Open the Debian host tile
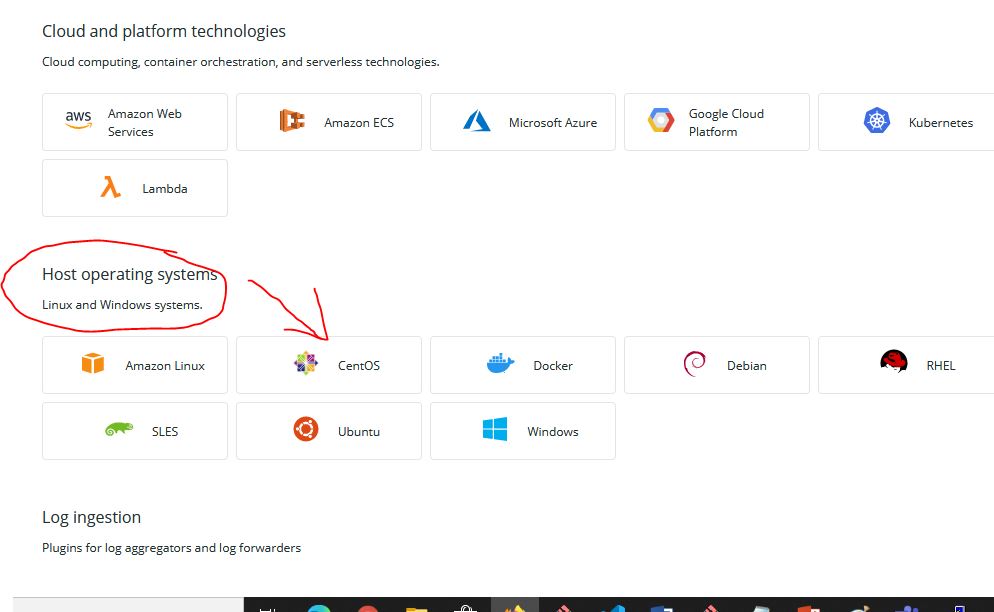994x612 pixels. click(x=717, y=365)
